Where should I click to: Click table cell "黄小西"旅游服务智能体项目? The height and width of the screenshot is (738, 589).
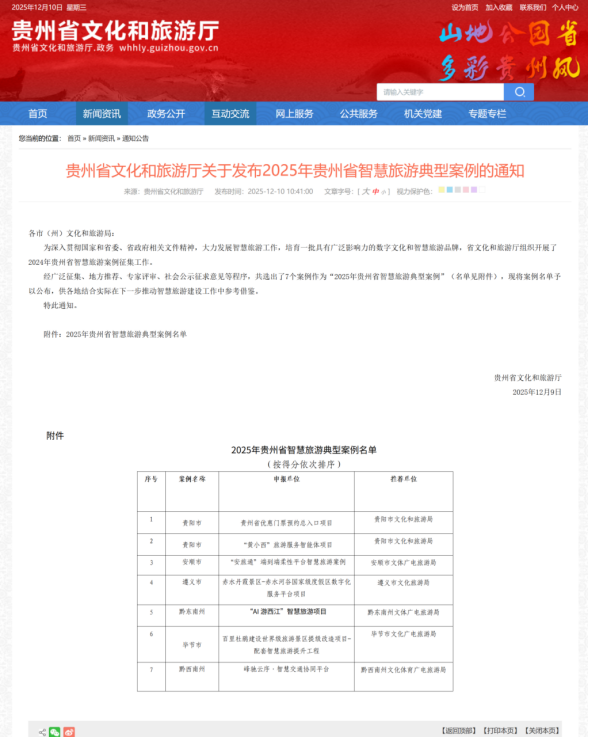point(286,545)
